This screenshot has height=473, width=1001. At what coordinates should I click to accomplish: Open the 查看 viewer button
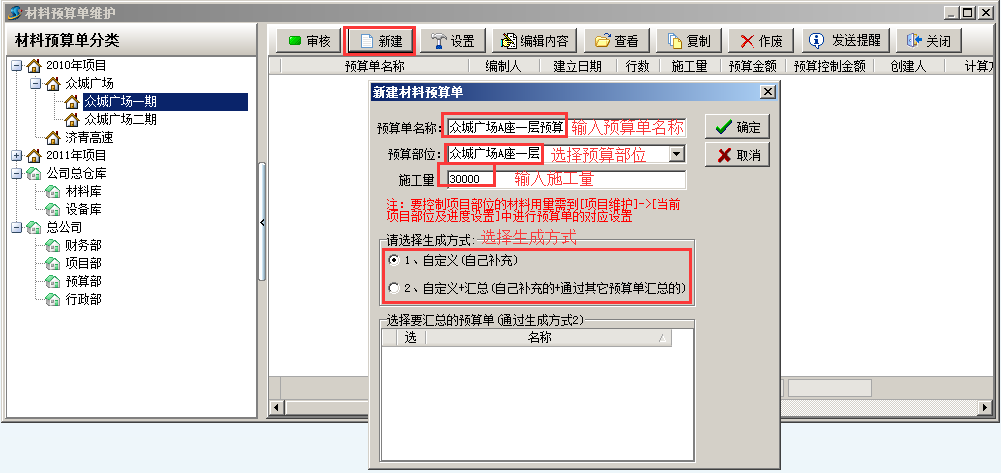pos(617,41)
